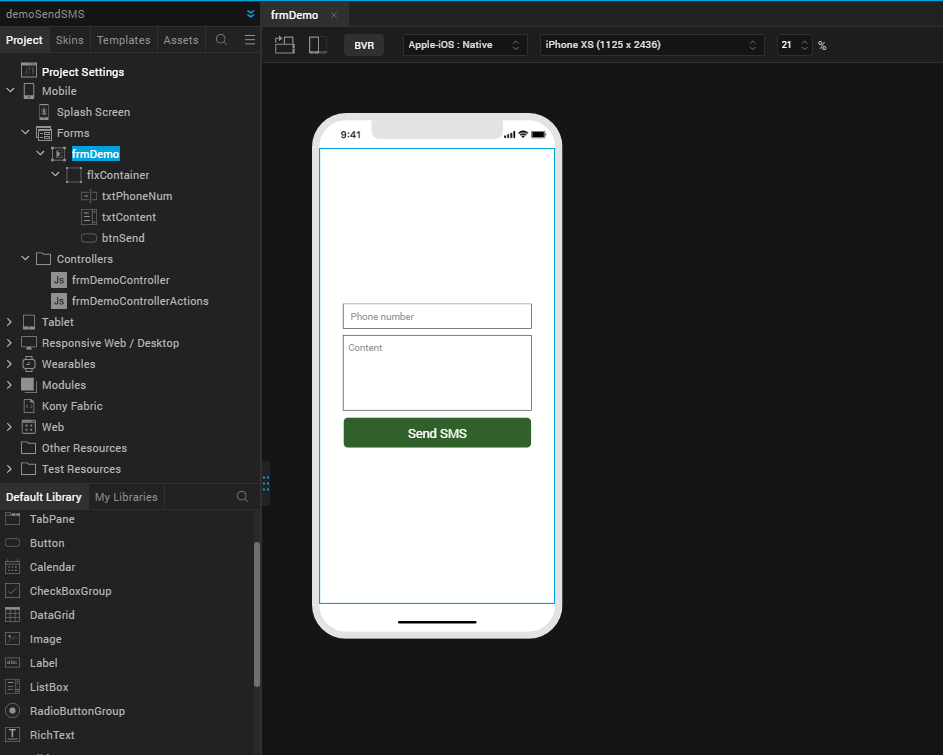Expand the Responsive Web / Desktop node
This screenshot has width=943, height=755.
pos(9,343)
